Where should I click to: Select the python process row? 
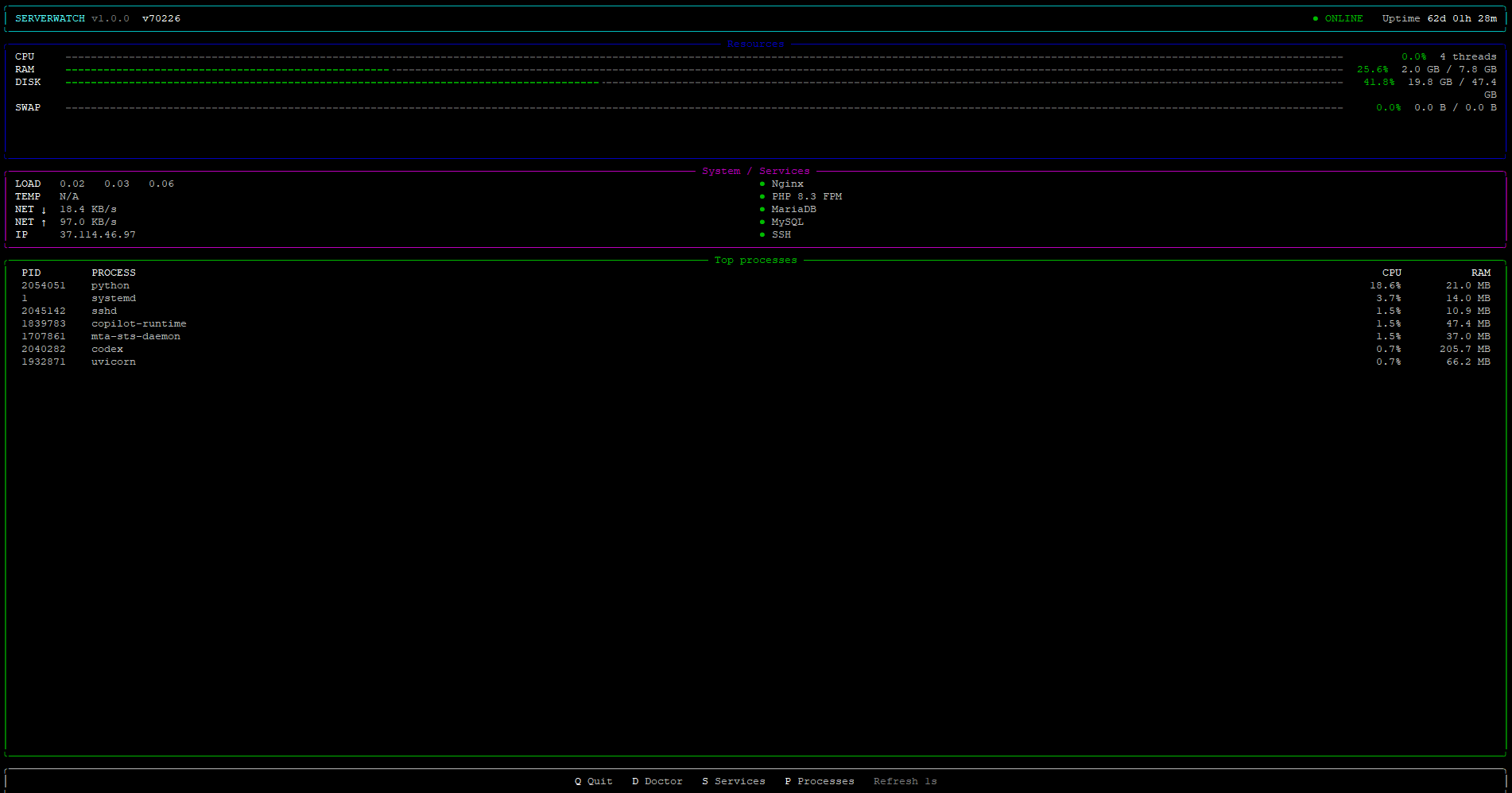point(756,285)
